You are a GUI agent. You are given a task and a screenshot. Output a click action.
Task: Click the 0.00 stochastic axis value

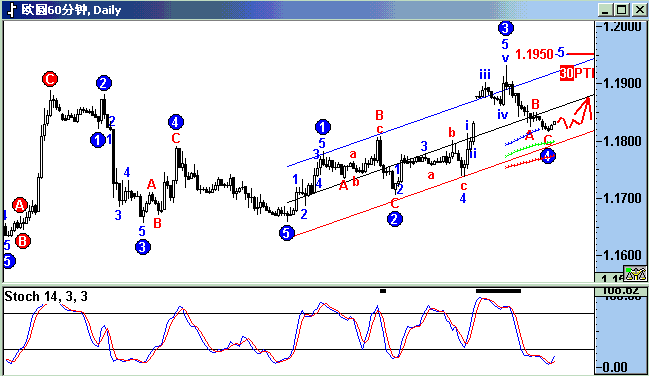614,367
